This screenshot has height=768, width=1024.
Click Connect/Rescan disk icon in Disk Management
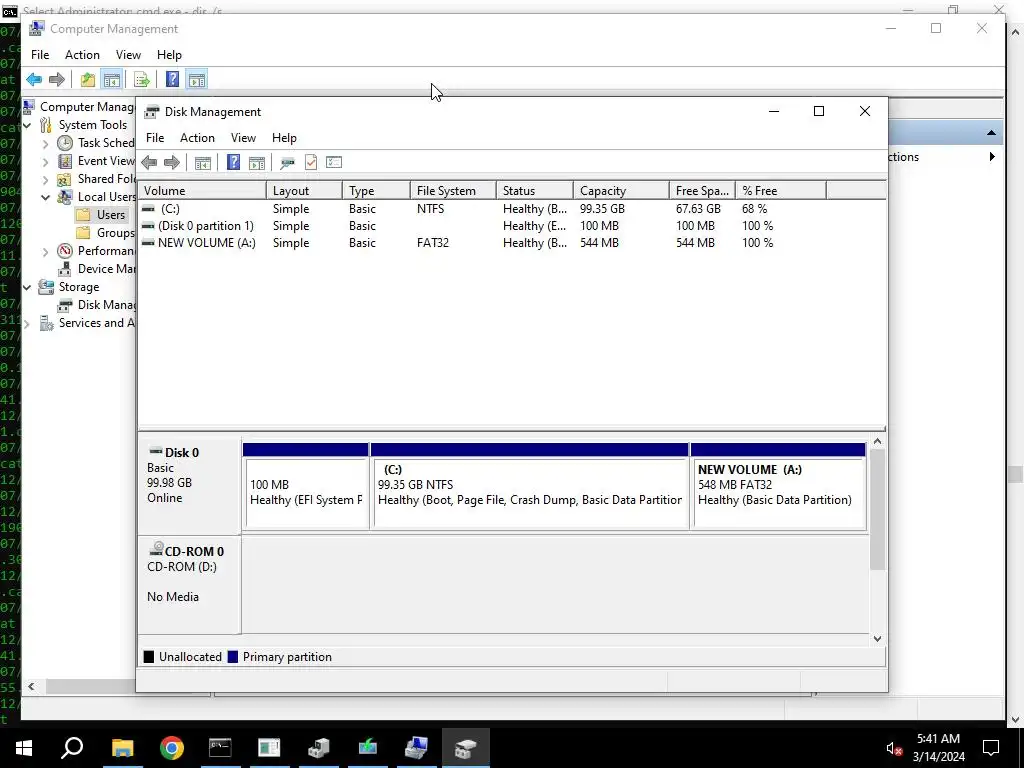(x=287, y=162)
